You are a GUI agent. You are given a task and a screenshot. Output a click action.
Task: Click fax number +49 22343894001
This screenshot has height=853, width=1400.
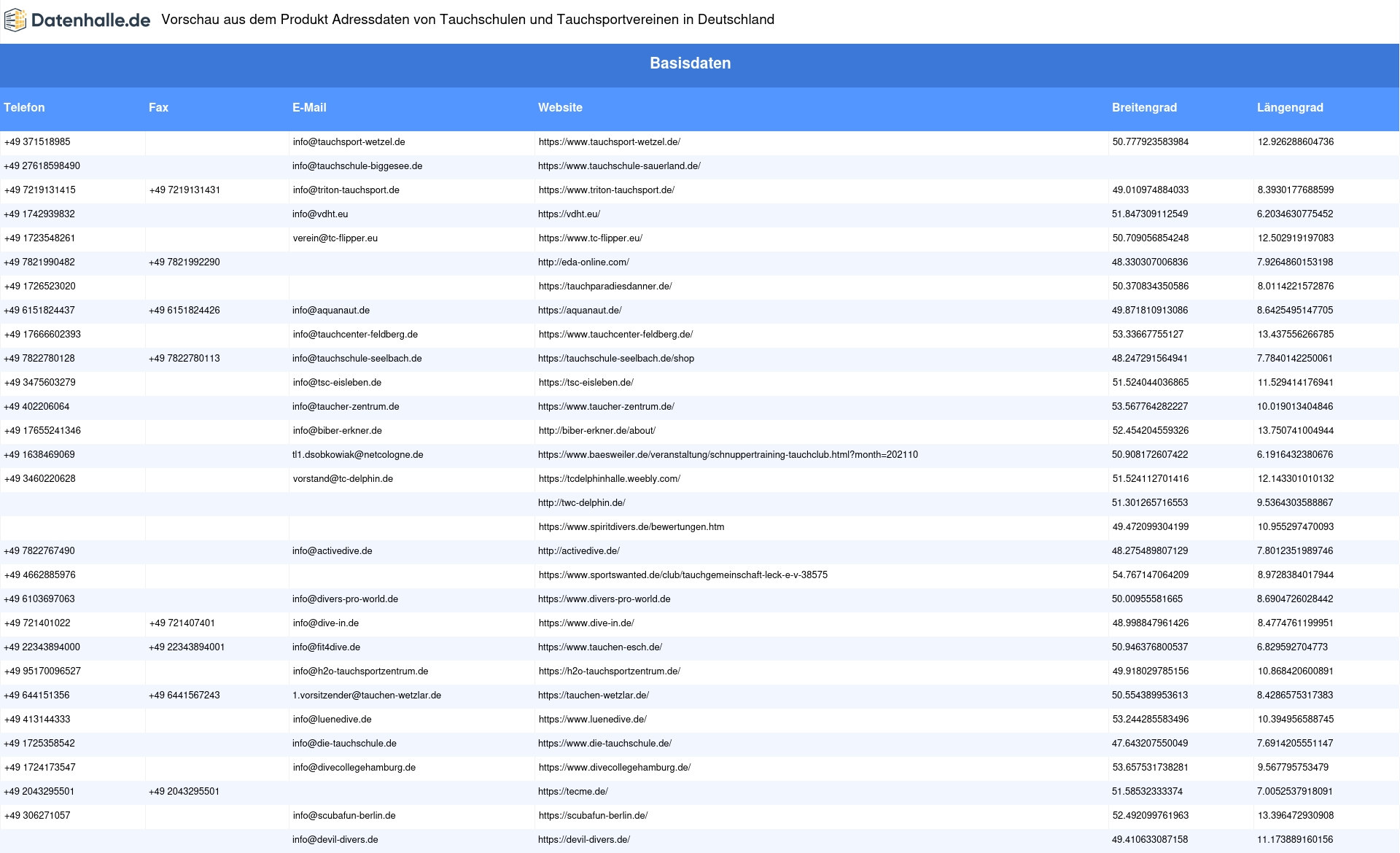point(187,647)
